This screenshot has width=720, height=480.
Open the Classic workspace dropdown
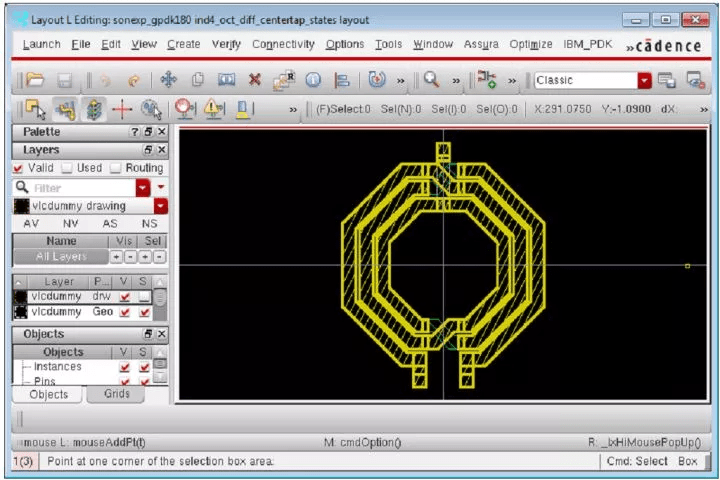pyautogui.click(x=644, y=80)
